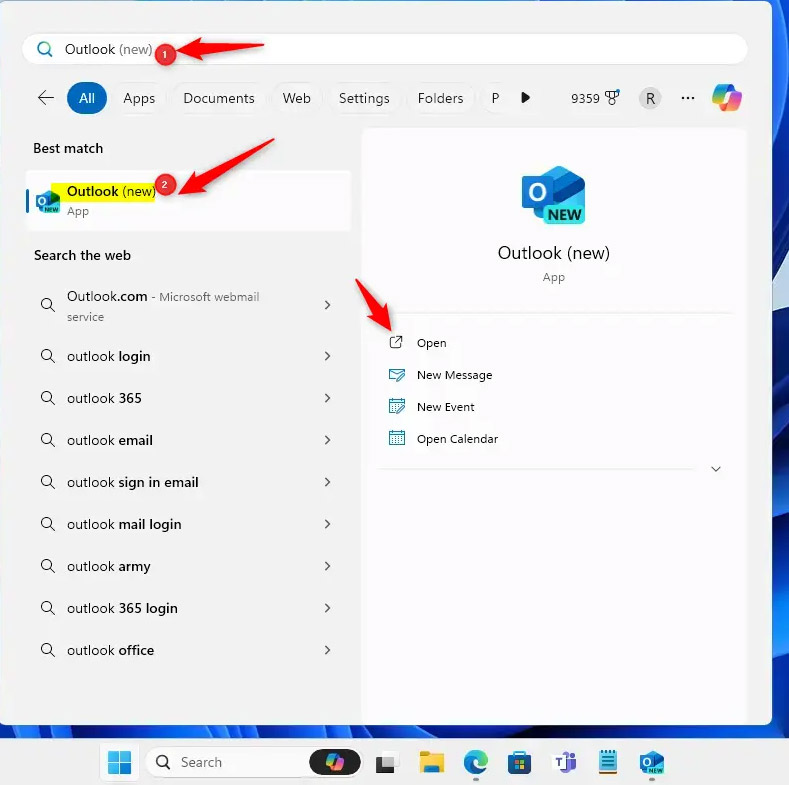Viewport: 789px width, 785px height.
Task: Click the back arrow in search panel
Action: tap(46, 98)
